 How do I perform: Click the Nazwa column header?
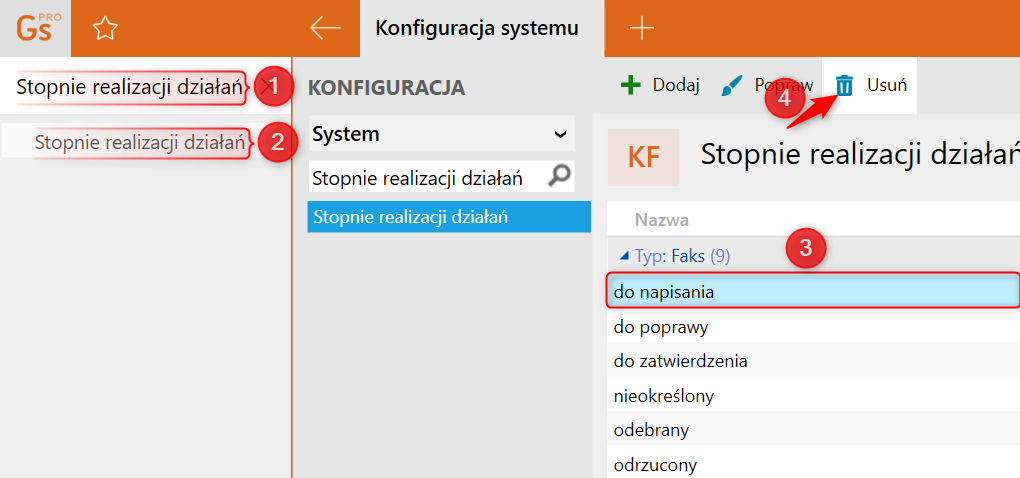click(662, 220)
